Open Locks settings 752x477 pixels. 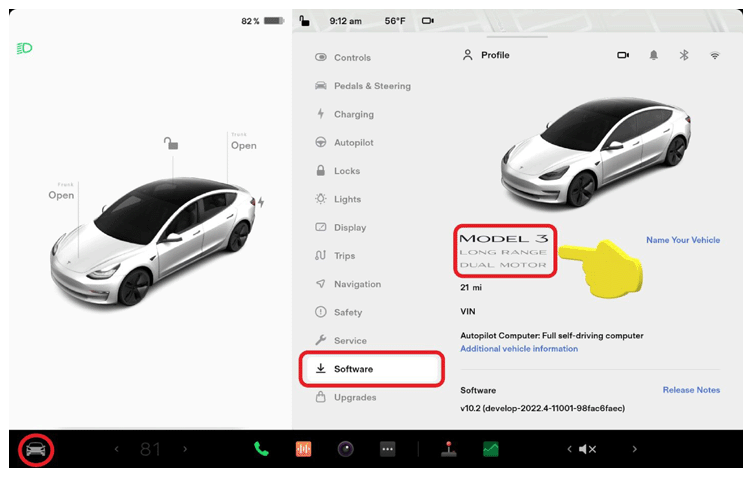tap(337, 171)
